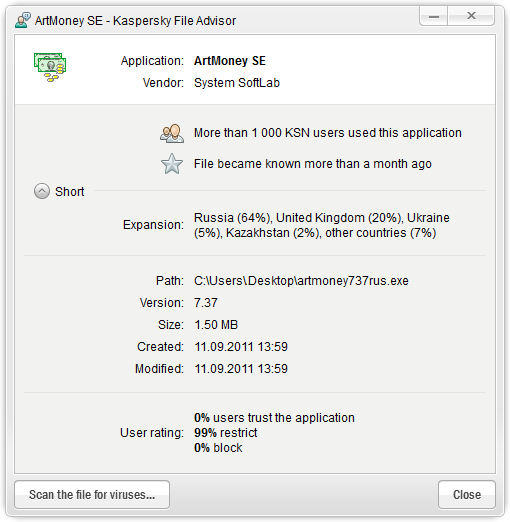Click the System SoftLab vendor text
Viewport: 510px width, 522px height.
(237, 83)
